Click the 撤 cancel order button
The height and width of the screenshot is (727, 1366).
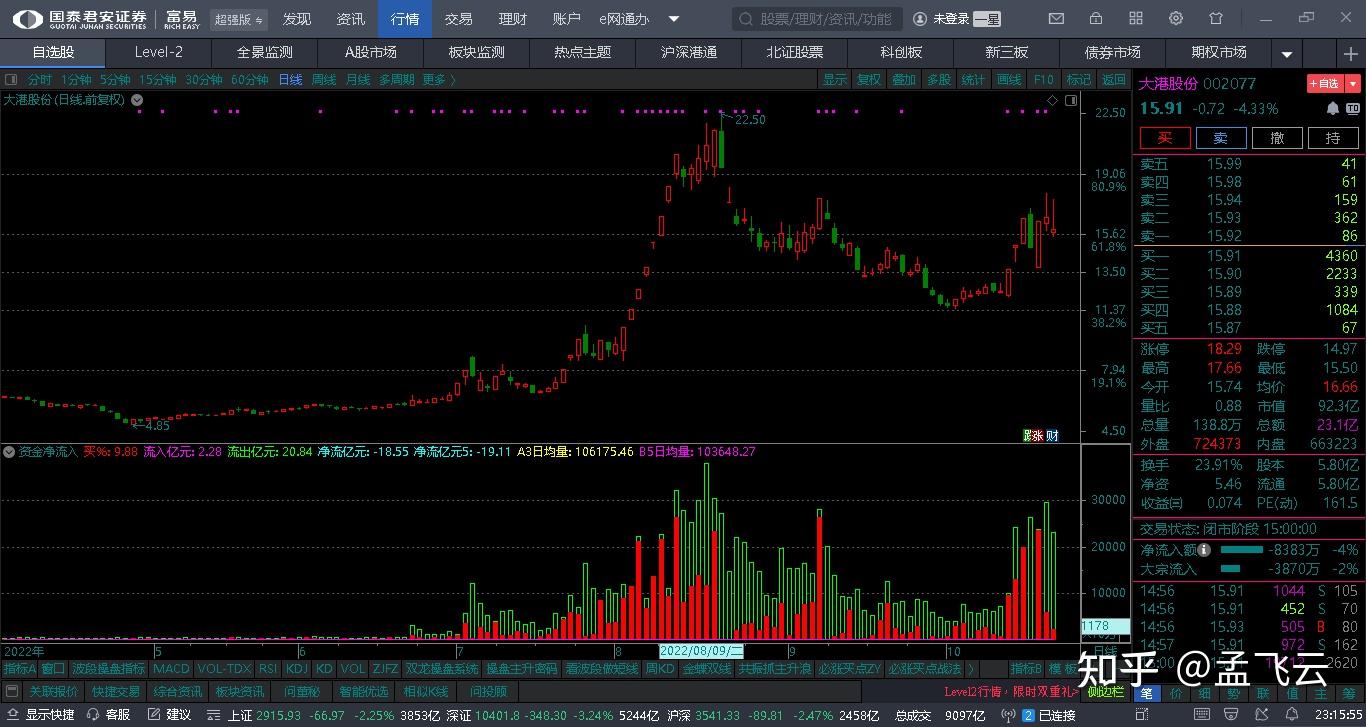pyautogui.click(x=1277, y=138)
